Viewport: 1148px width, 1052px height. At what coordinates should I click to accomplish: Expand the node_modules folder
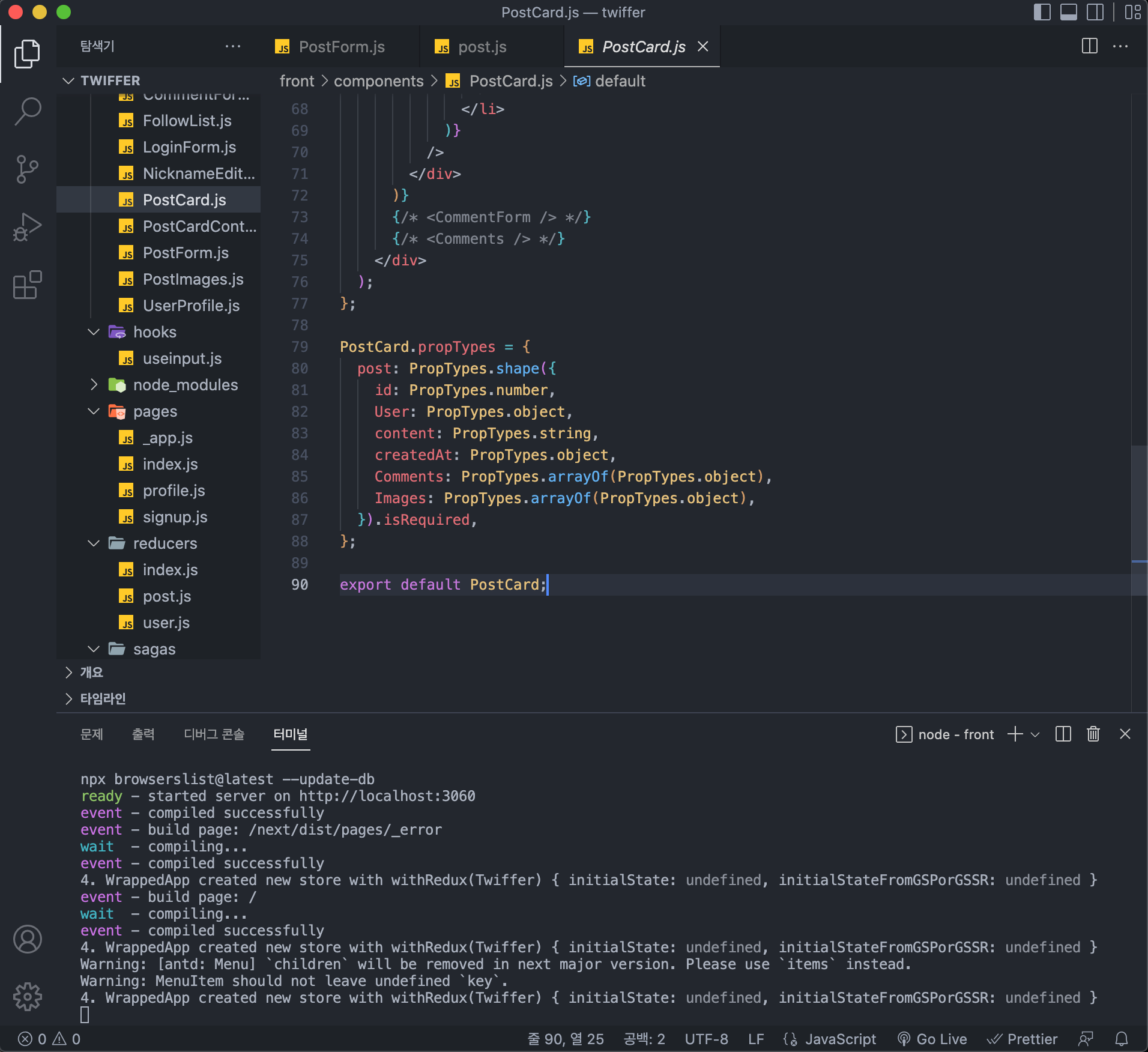185,385
